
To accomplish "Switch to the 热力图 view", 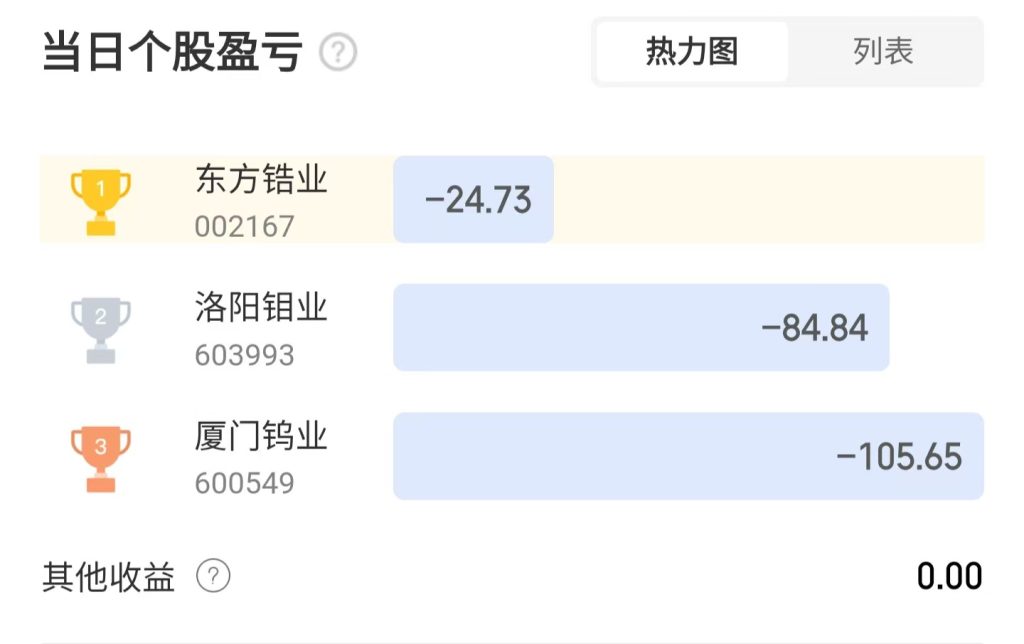I will [x=692, y=52].
